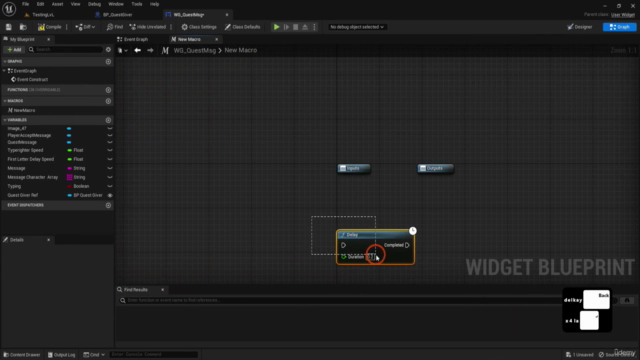Select the Outputs node

point(436,168)
